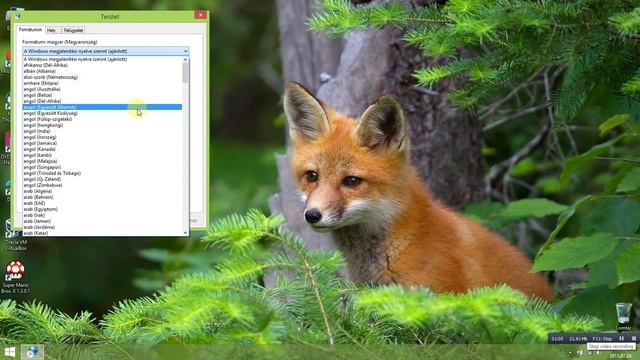
Task: Select the globe app in the taskbar
Action: coord(32,352)
